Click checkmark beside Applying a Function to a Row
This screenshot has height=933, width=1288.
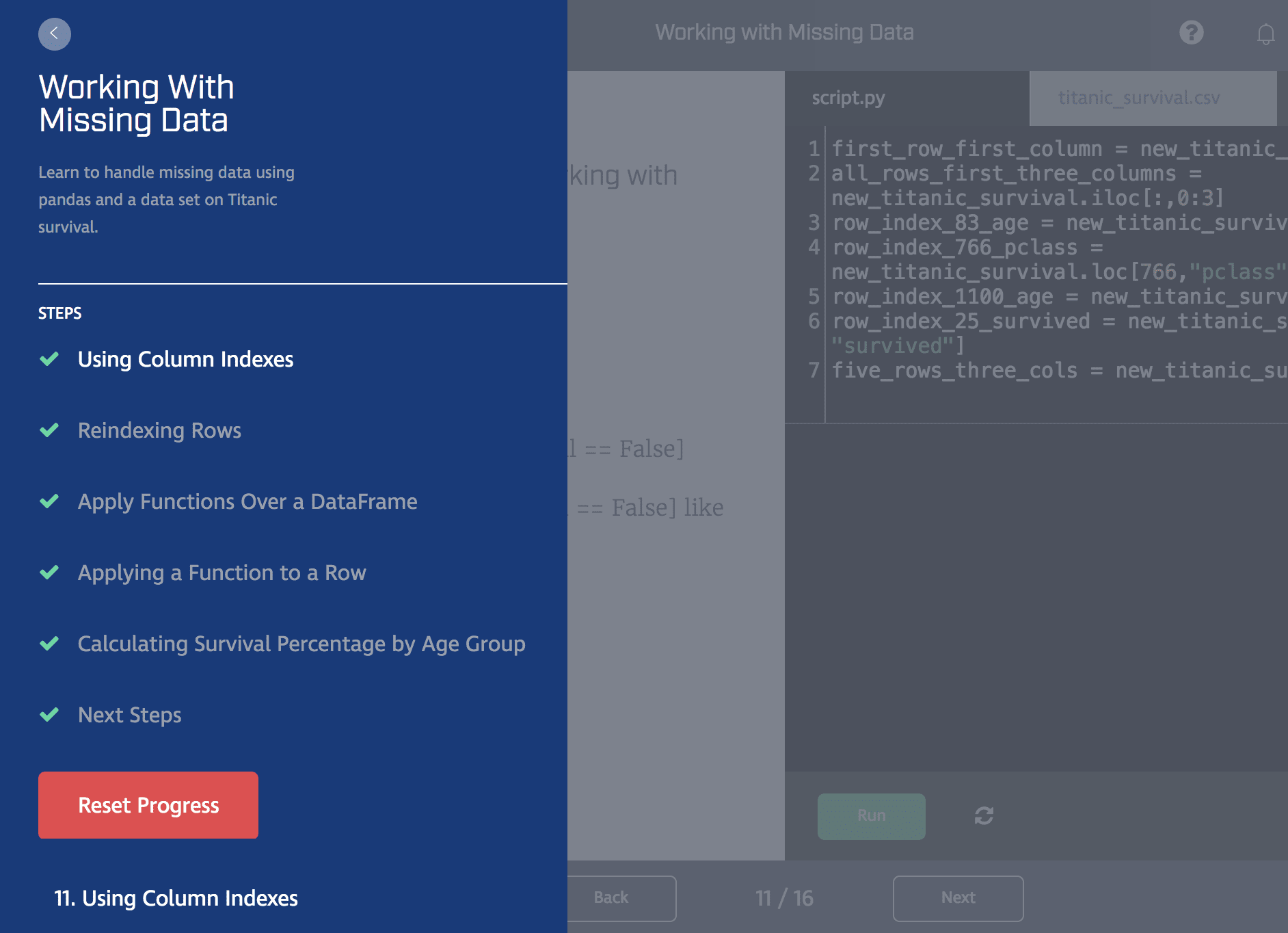pyautogui.click(x=49, y=573)
